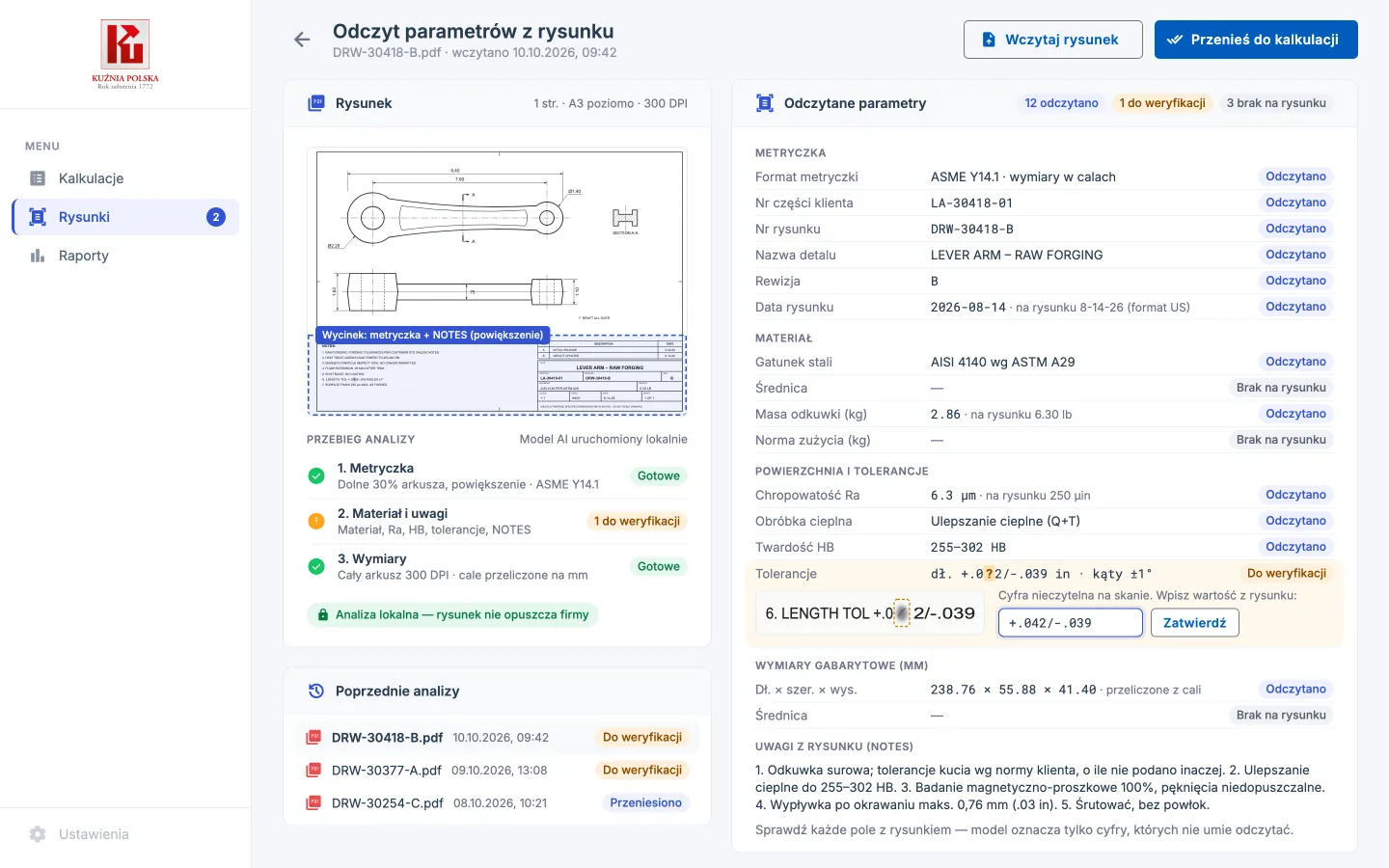Screen dimensions: 1389x868
Task: Click the highlighted unreadable digit in the tolerance snippet
Action: (x=902, y=613)
